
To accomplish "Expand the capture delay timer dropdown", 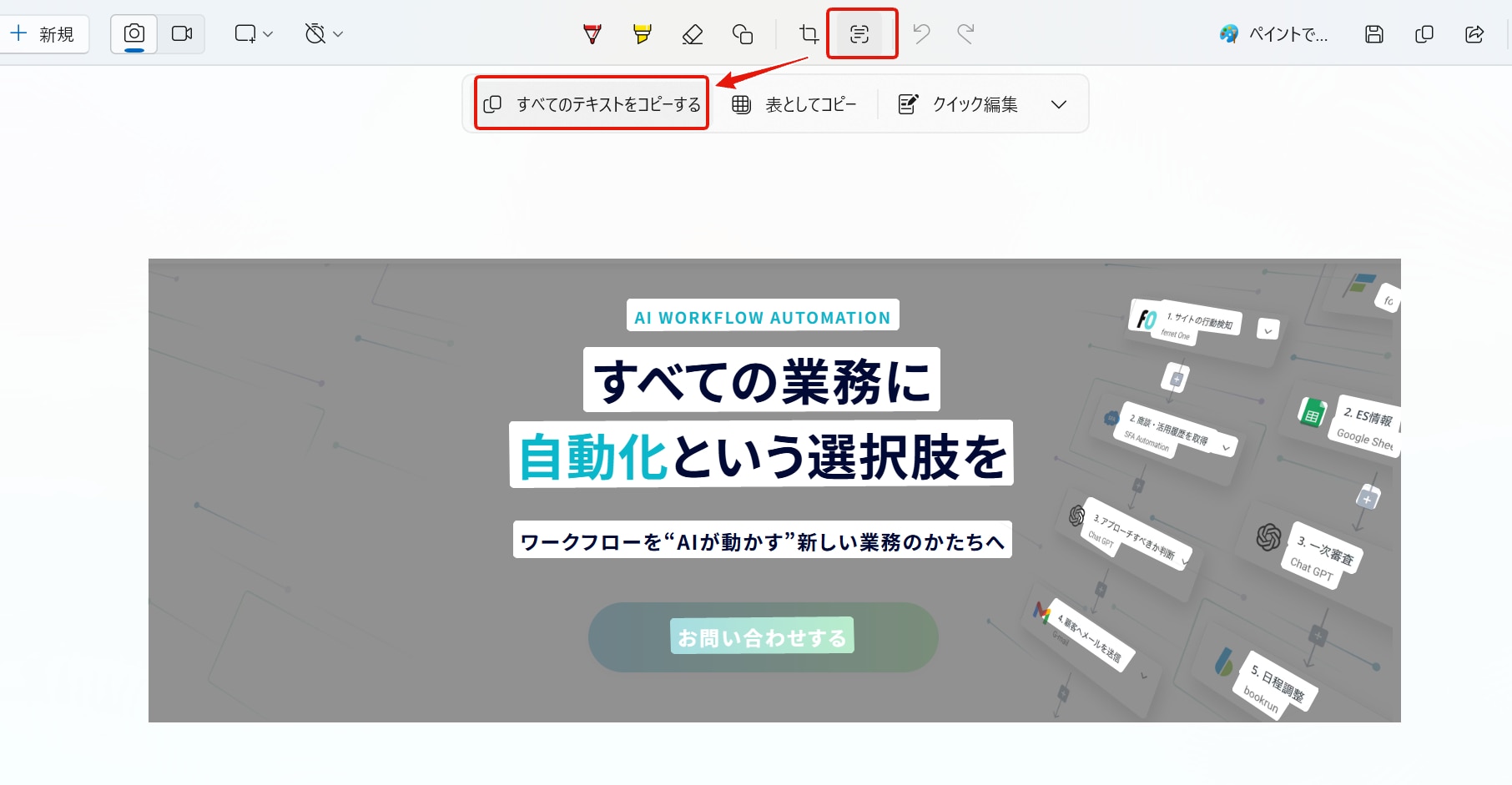I will point(337,34).
